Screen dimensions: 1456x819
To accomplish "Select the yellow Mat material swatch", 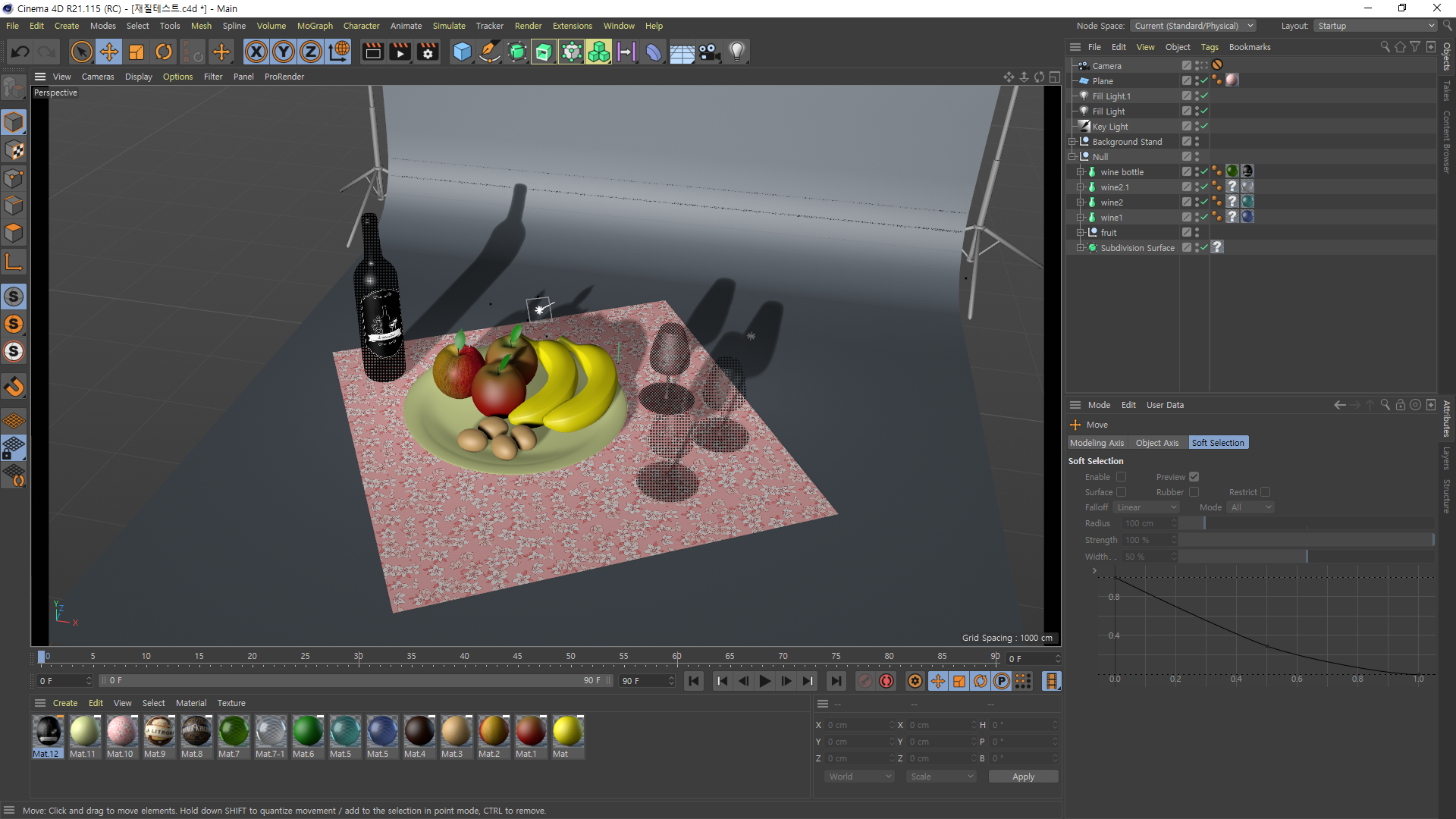I will click(x=567, y=732).
